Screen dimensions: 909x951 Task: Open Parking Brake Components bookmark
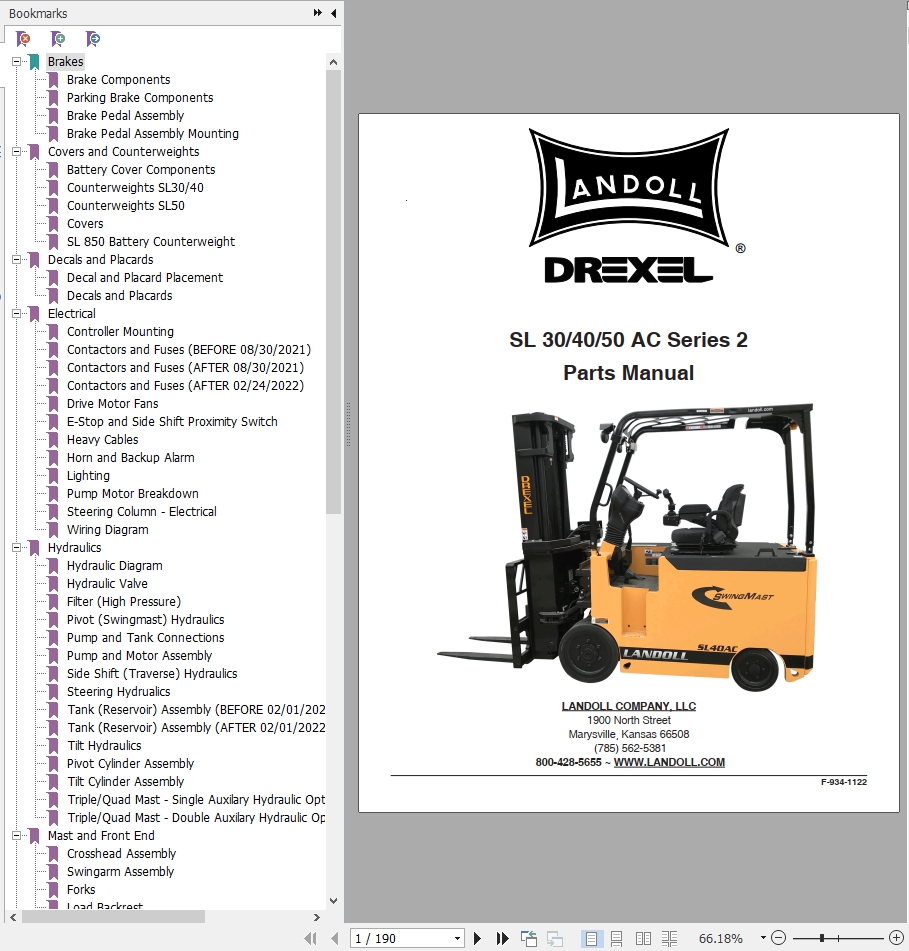(140, 98)
